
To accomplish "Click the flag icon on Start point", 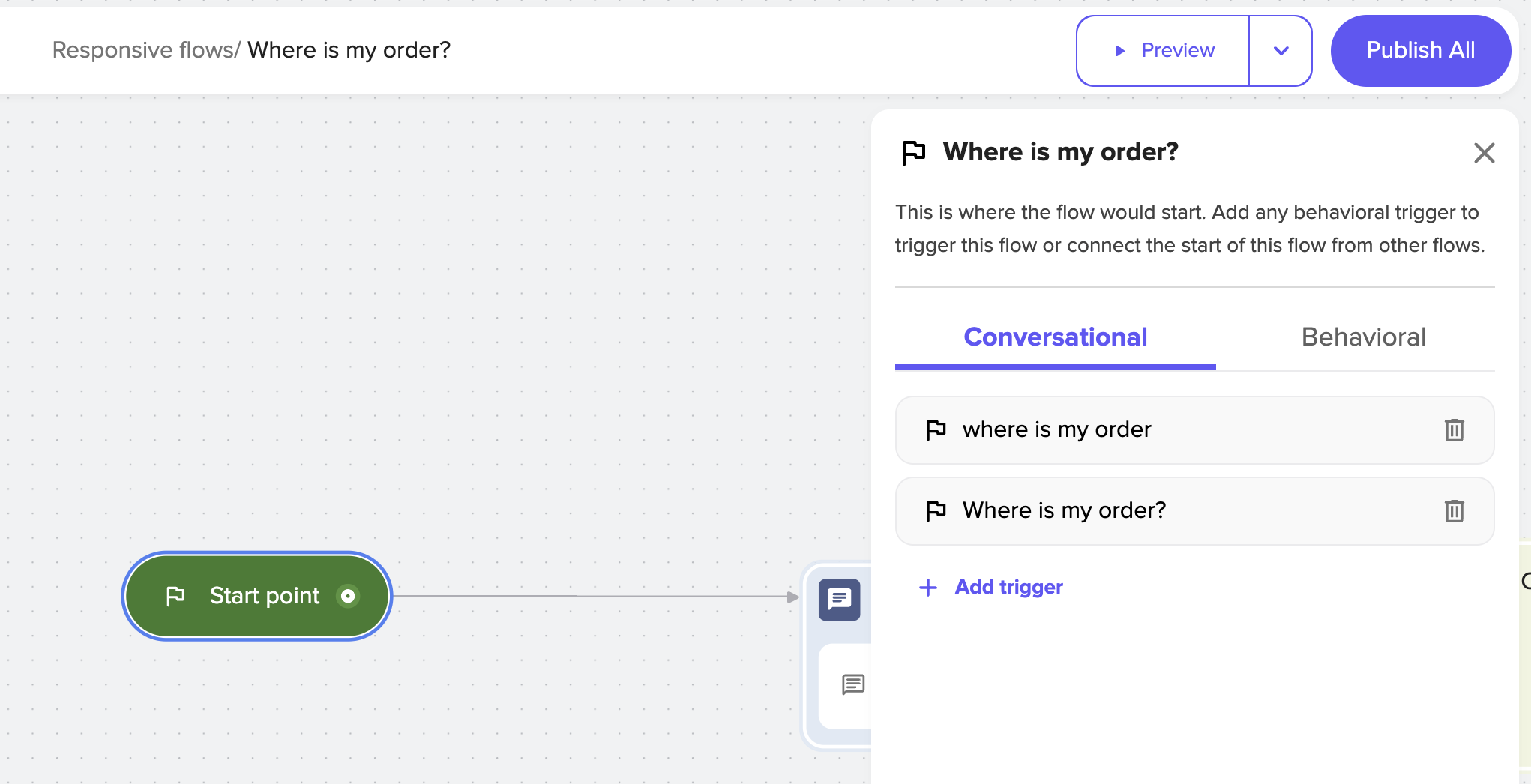I will point(175,596).
